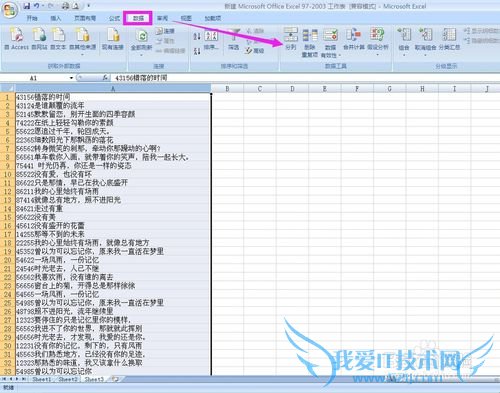The height and width of the screenshot is (393, 500).
Task: Switch to View (视图) ribbon tab
Action: 186,18
